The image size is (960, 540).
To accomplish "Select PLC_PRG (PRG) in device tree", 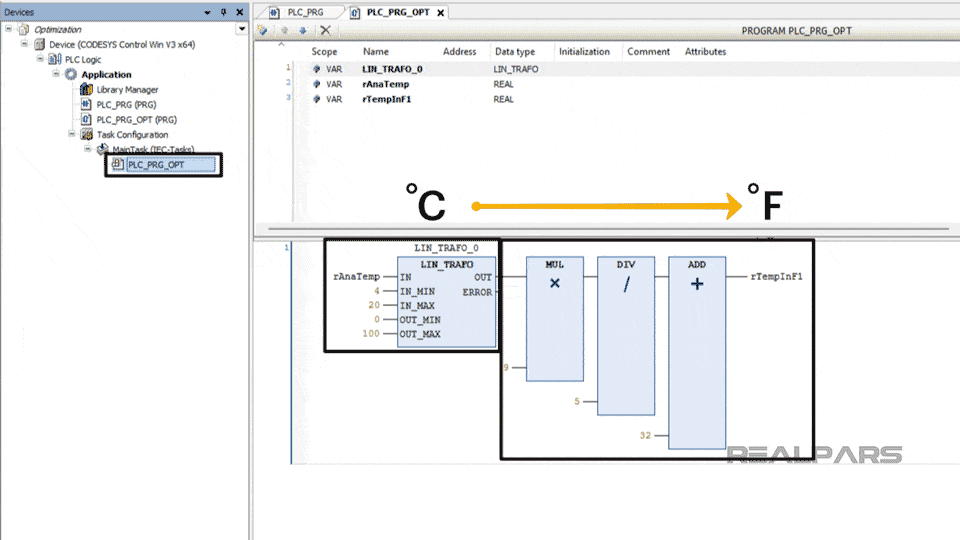I will (126, 105).
